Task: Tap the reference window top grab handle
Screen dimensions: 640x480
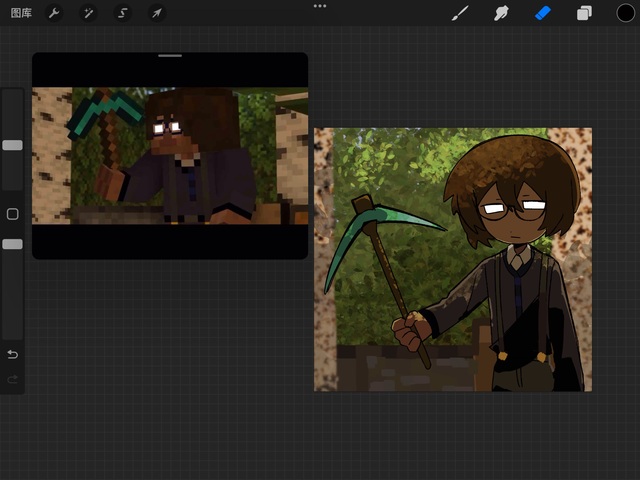Action: (170, 56)
